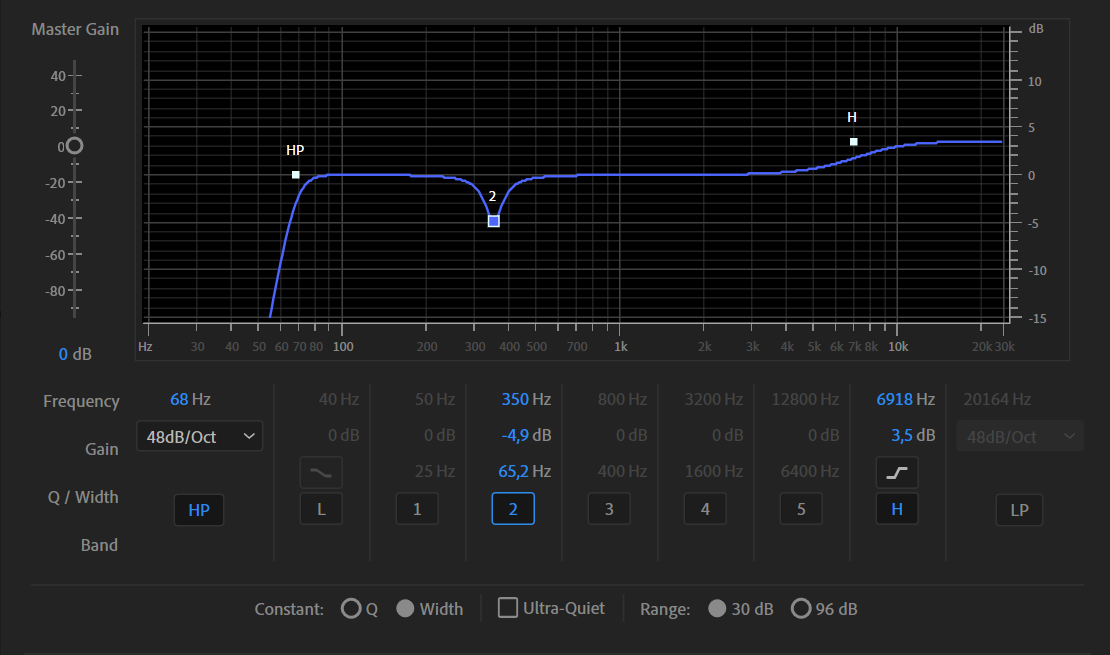This screenshot has height=655, width=1110.
Task: Click the Q / Width row label
Action: (83, 497)
